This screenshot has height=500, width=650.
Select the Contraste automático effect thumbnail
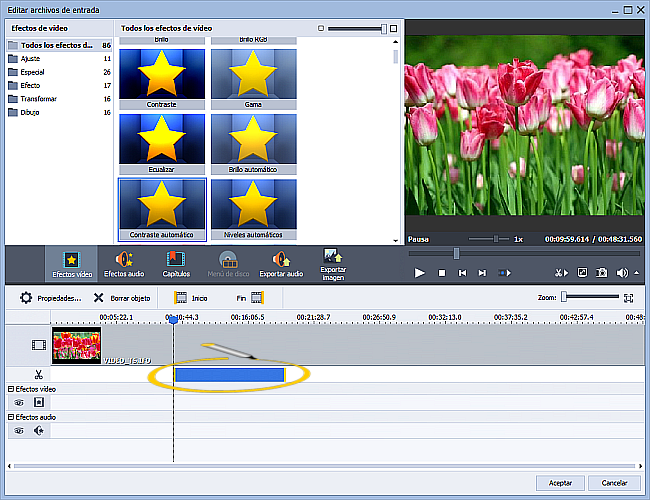tap(162, 205)
